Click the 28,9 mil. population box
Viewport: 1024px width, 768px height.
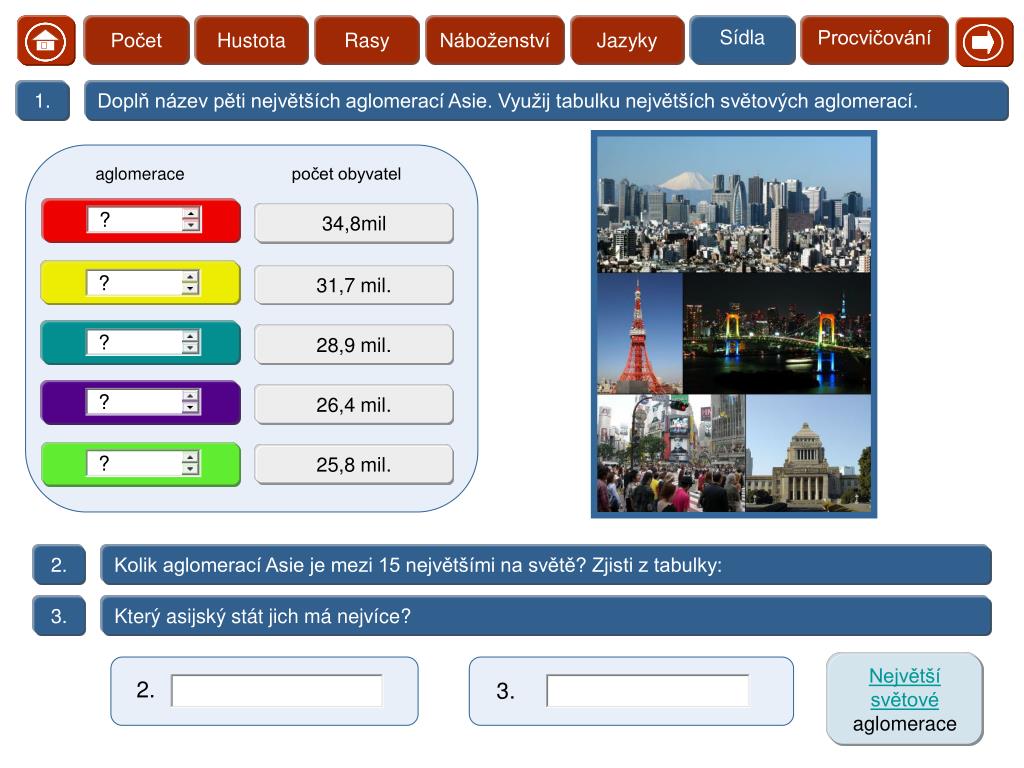354,344
